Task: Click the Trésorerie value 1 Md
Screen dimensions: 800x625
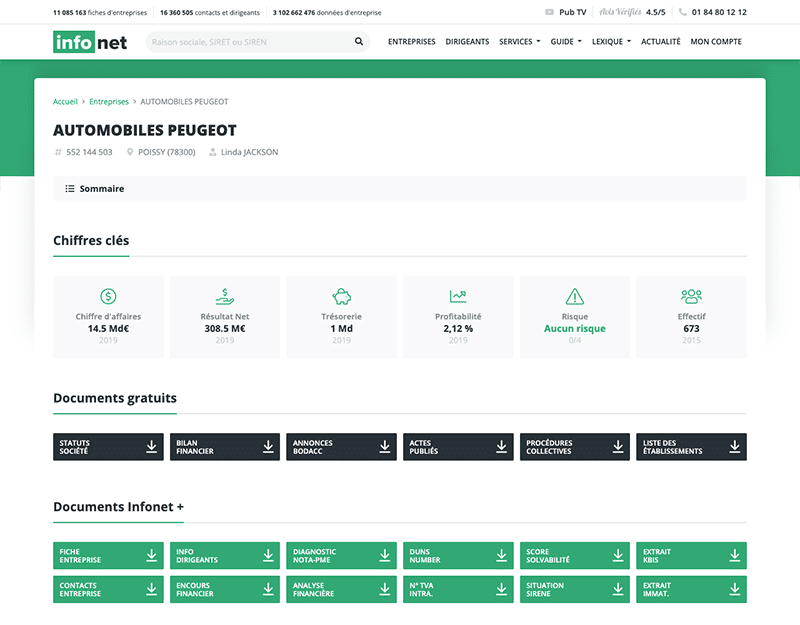Action: pos(341,329)
